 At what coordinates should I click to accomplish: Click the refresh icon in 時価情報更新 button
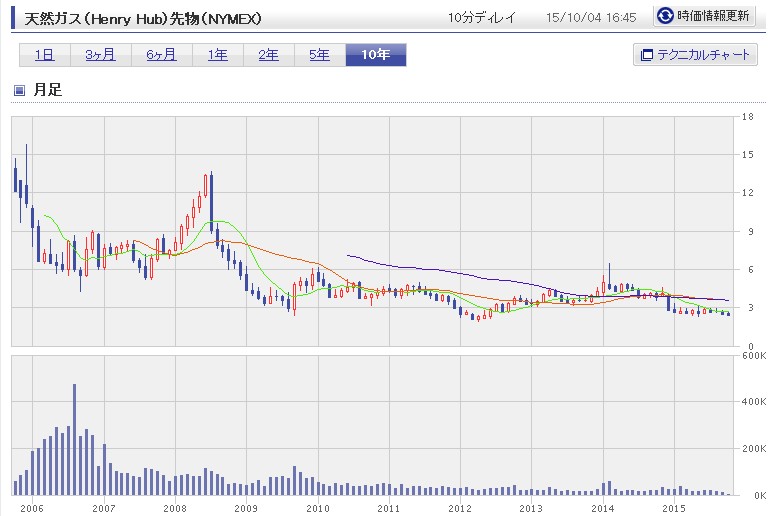[665, 16]
